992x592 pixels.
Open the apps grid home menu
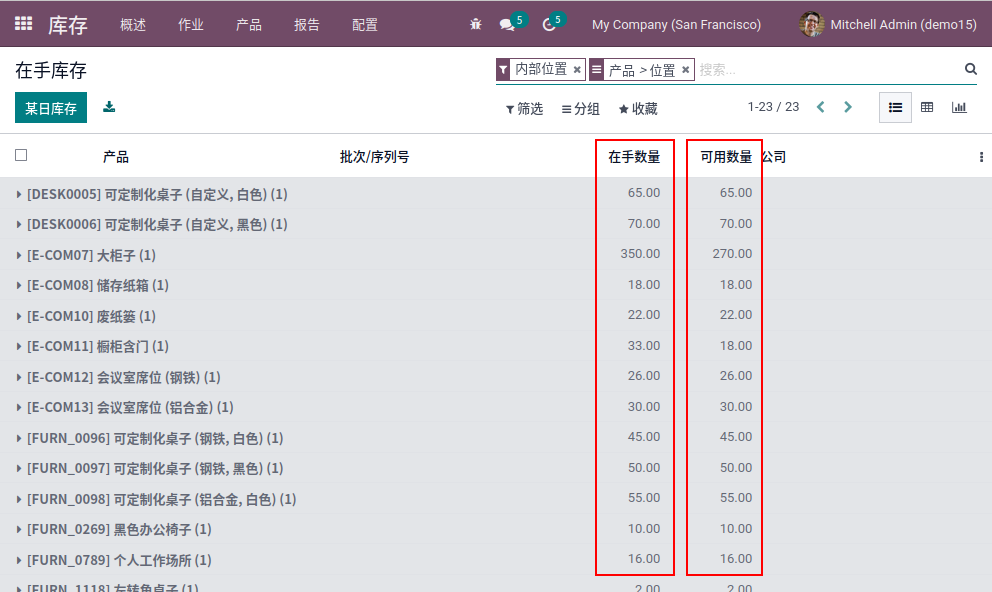(23, 24)
